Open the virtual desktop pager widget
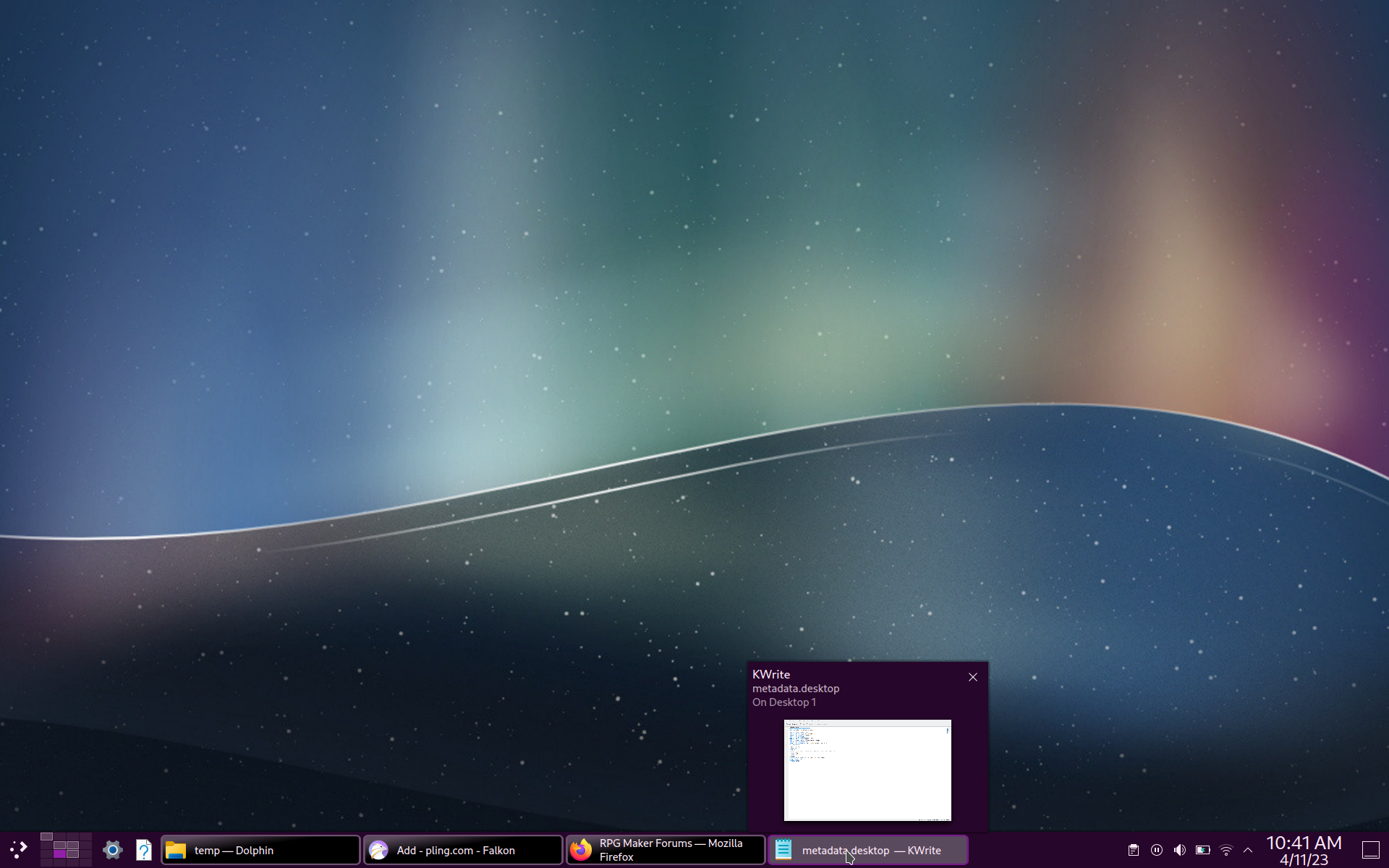Screen dimensions: 1389x868 [66, 849]
